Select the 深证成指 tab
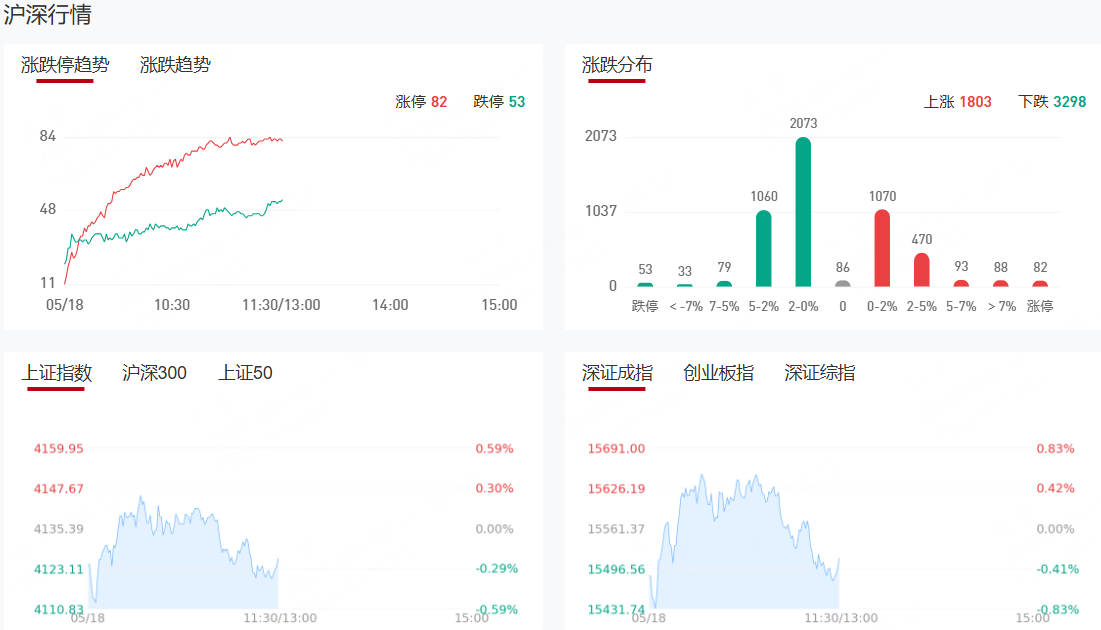The width and height of the screenshot is (1101, 630). click(x=617, y=373)
